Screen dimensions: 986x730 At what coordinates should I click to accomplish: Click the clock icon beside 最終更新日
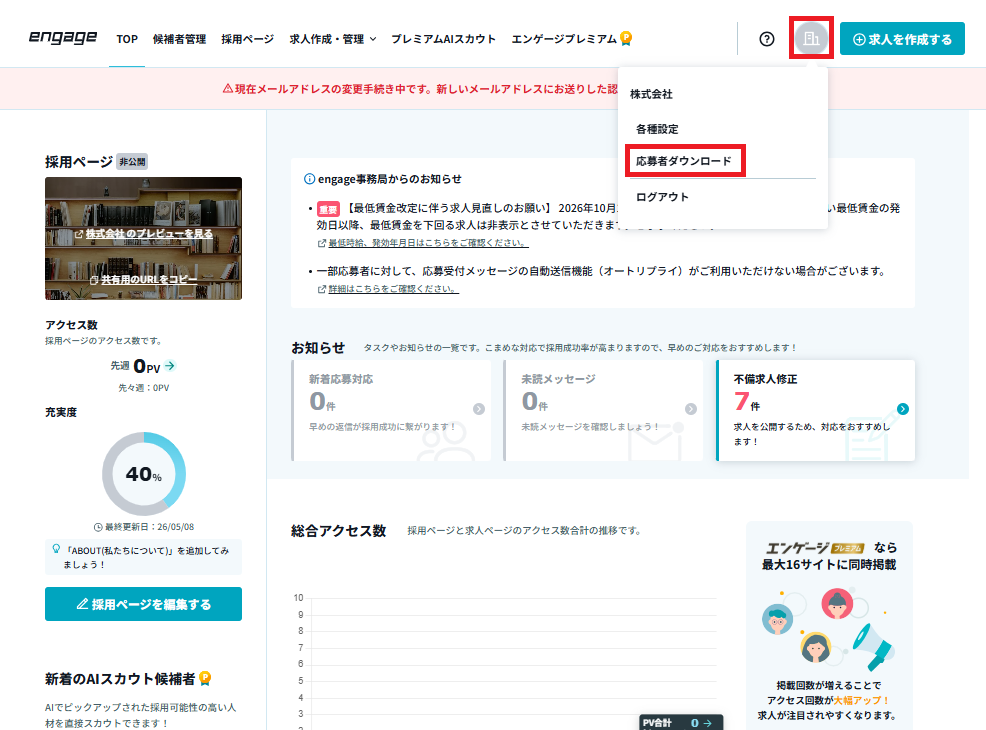coord(98,527)
